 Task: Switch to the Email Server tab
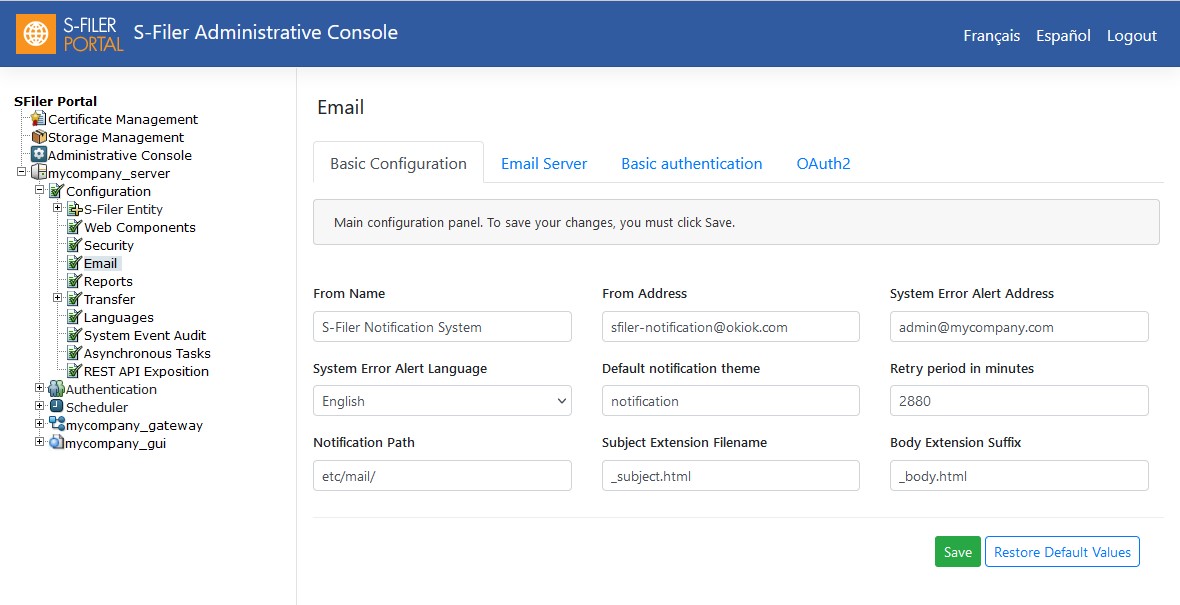tap(544, 163)
